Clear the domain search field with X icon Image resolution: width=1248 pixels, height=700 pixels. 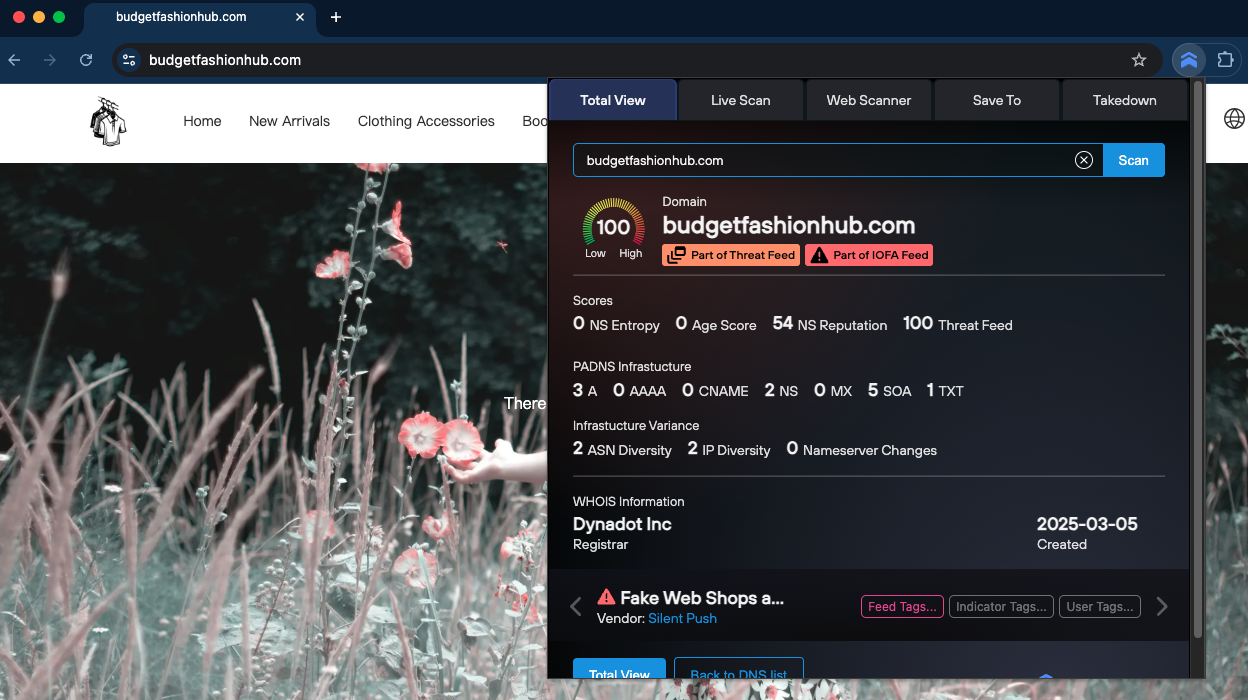[1084, 160]
